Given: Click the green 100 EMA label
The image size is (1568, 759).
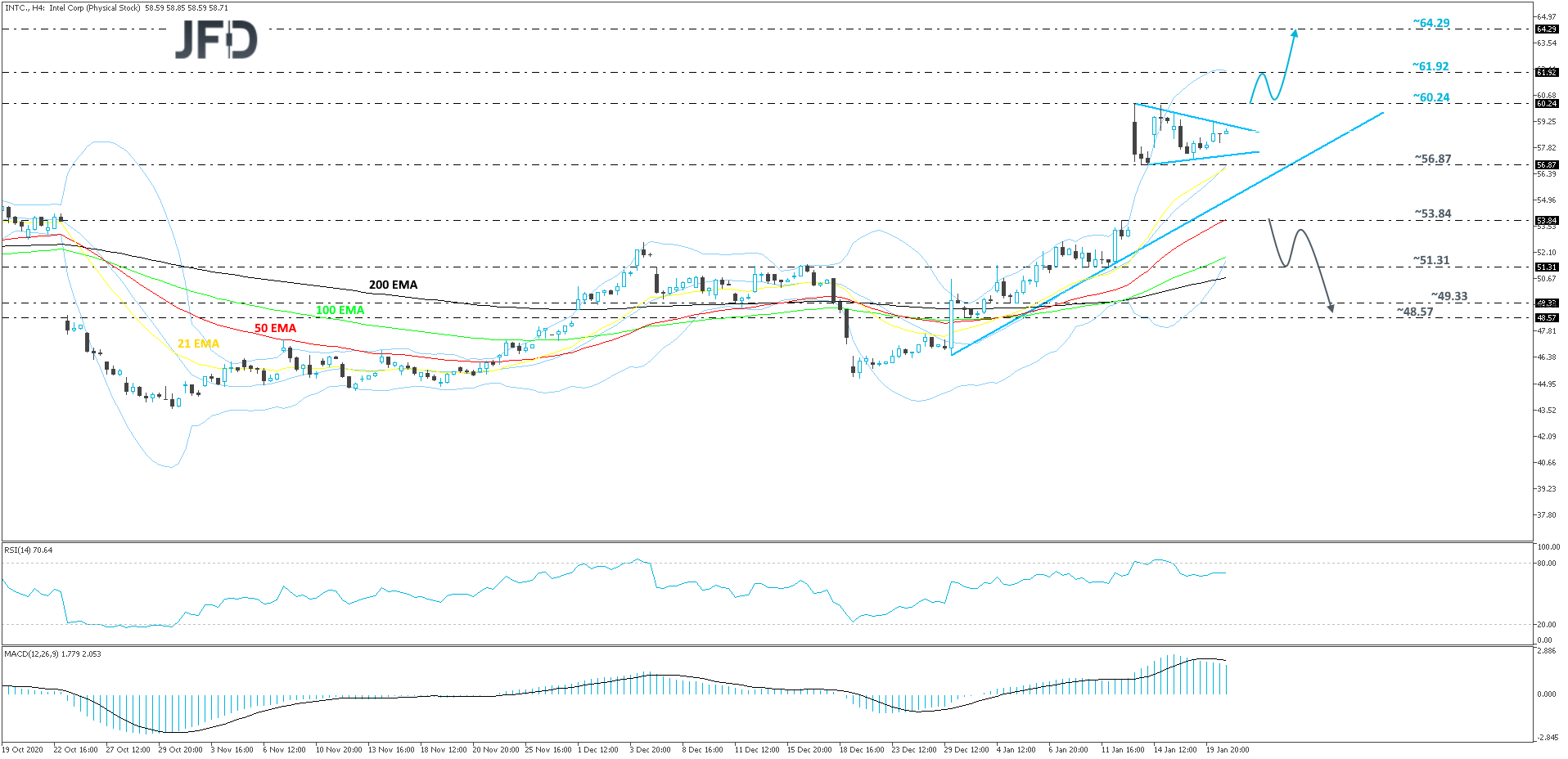Looking at the screenshot, I should (x=340, y=310).
